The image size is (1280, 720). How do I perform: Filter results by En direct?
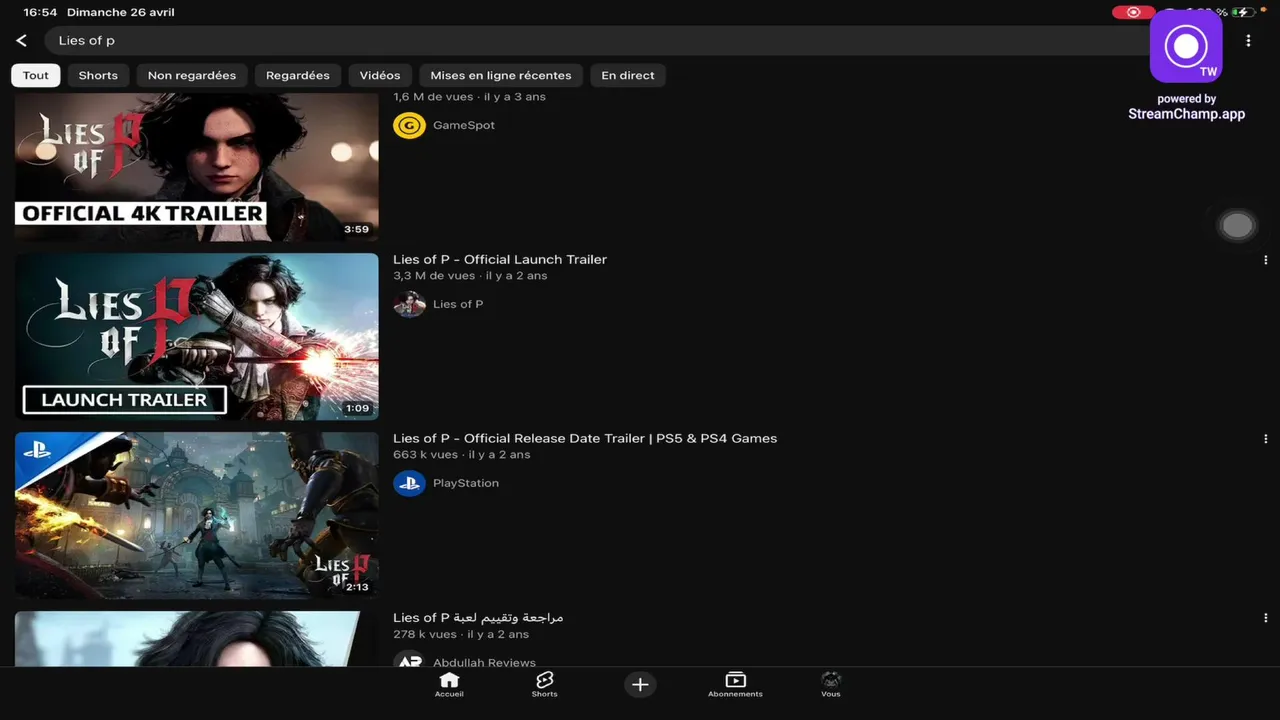[628, 75]
